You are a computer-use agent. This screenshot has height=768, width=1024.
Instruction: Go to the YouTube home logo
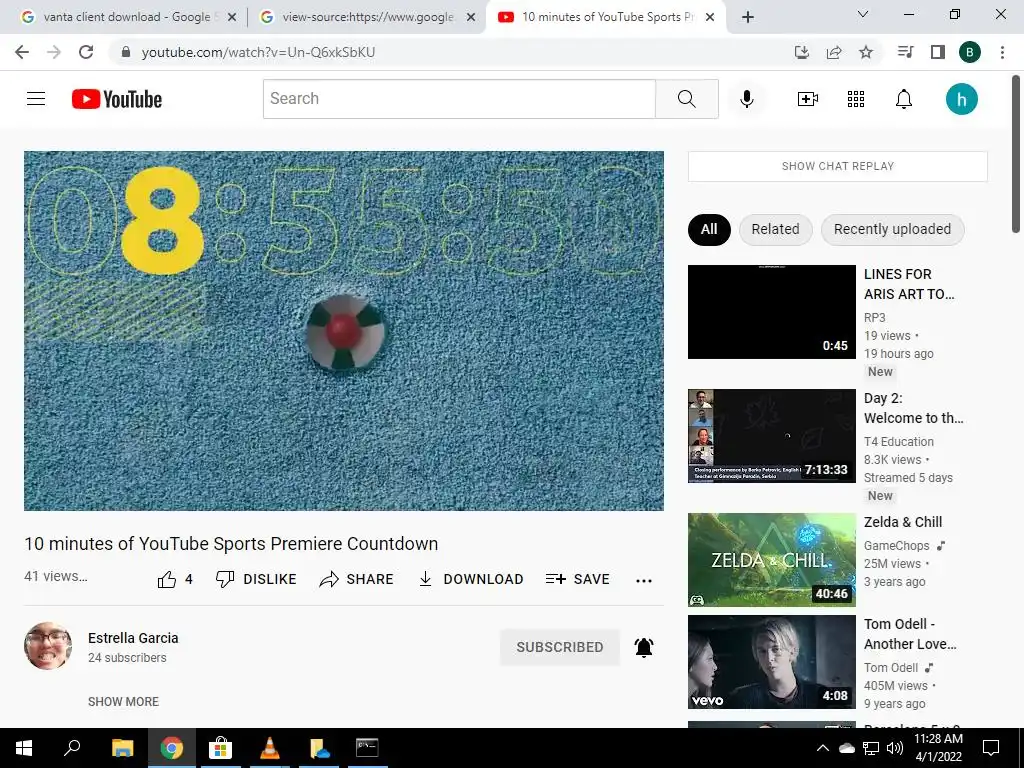117,99
